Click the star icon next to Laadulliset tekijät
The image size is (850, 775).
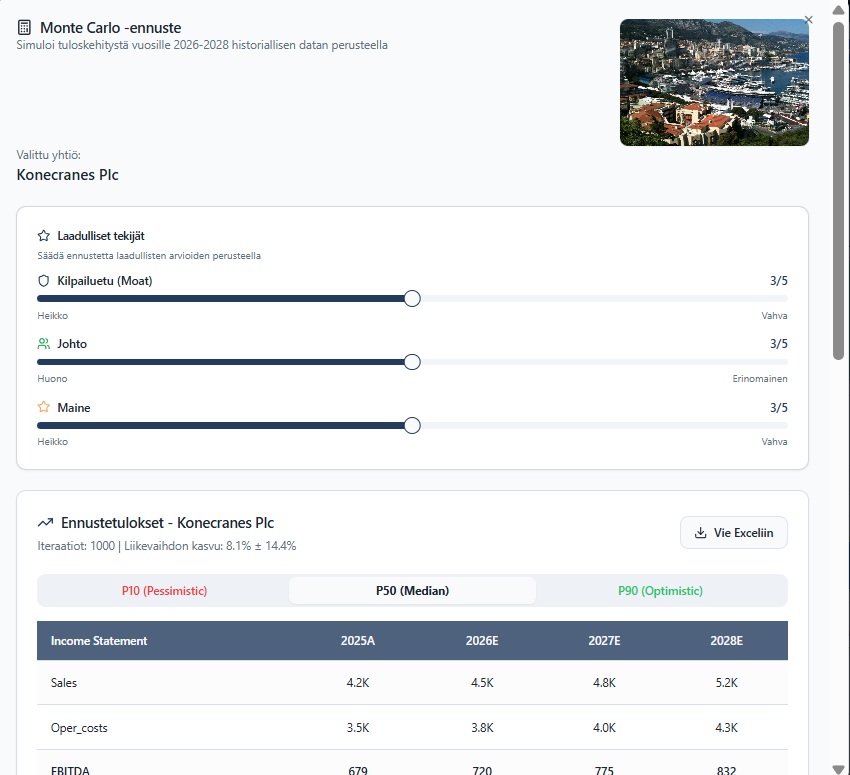pos(43,236)
